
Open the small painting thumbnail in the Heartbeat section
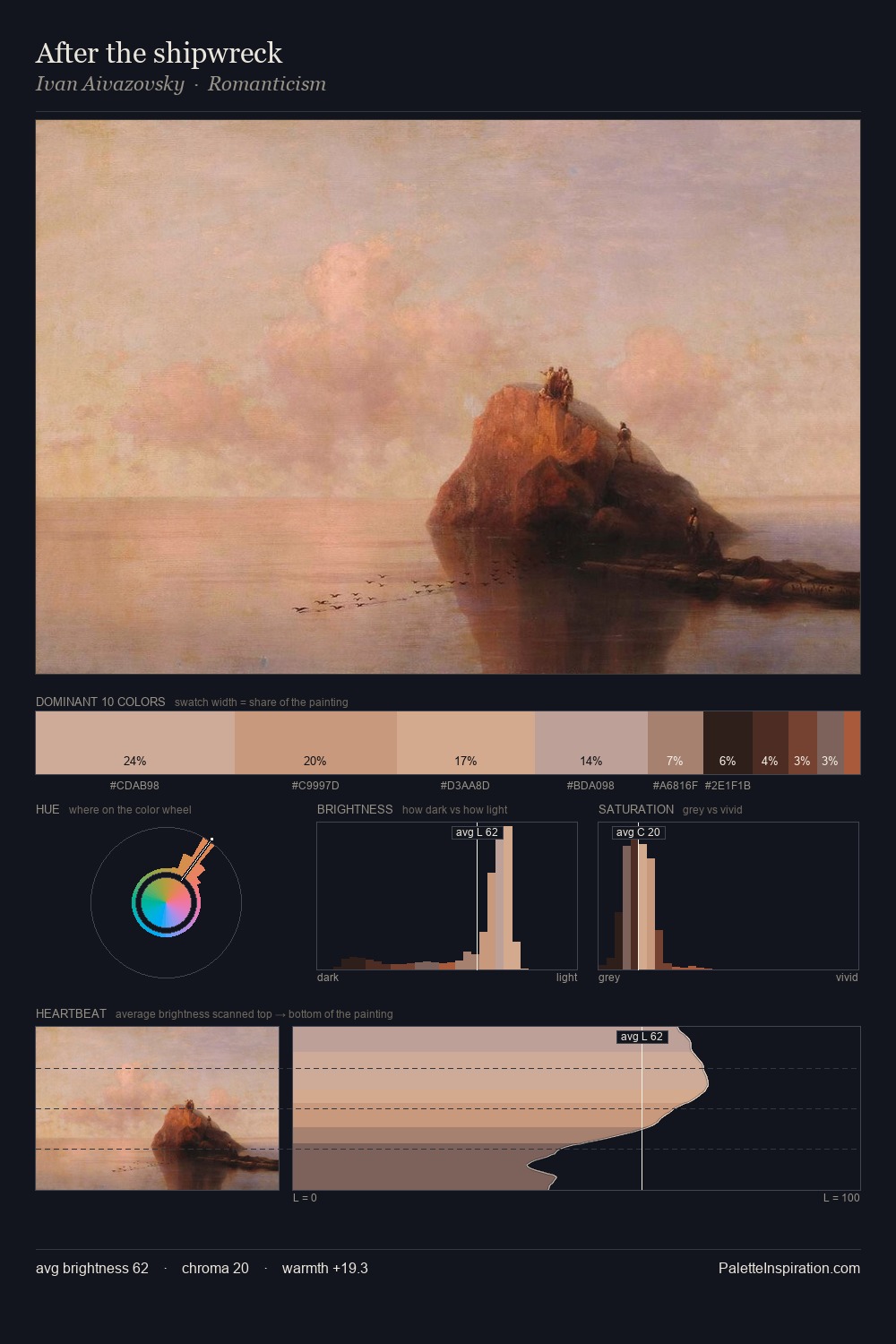point(158,1108)
